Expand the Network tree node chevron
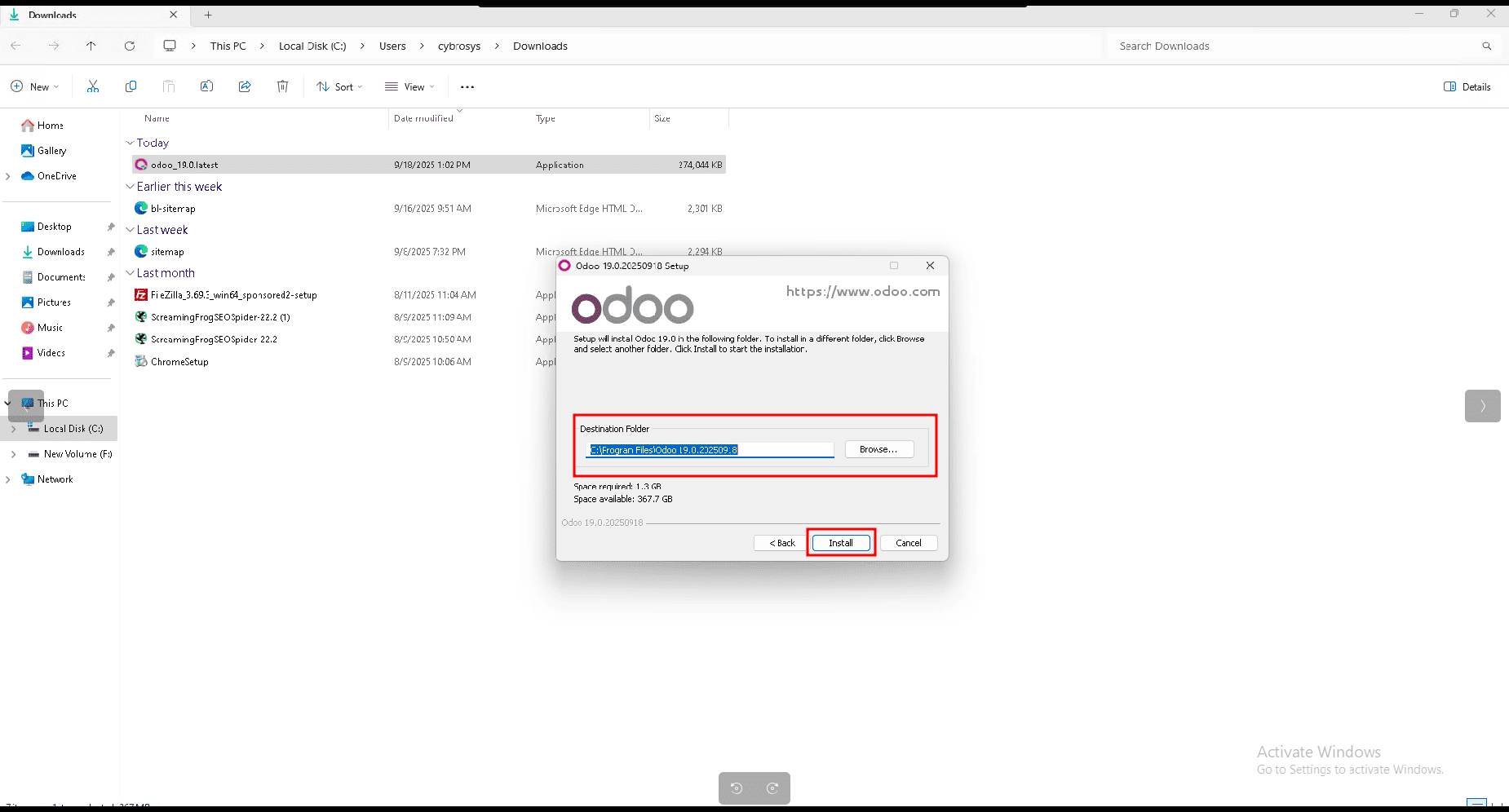1509x812 pixels. click(x=8, y=479)
